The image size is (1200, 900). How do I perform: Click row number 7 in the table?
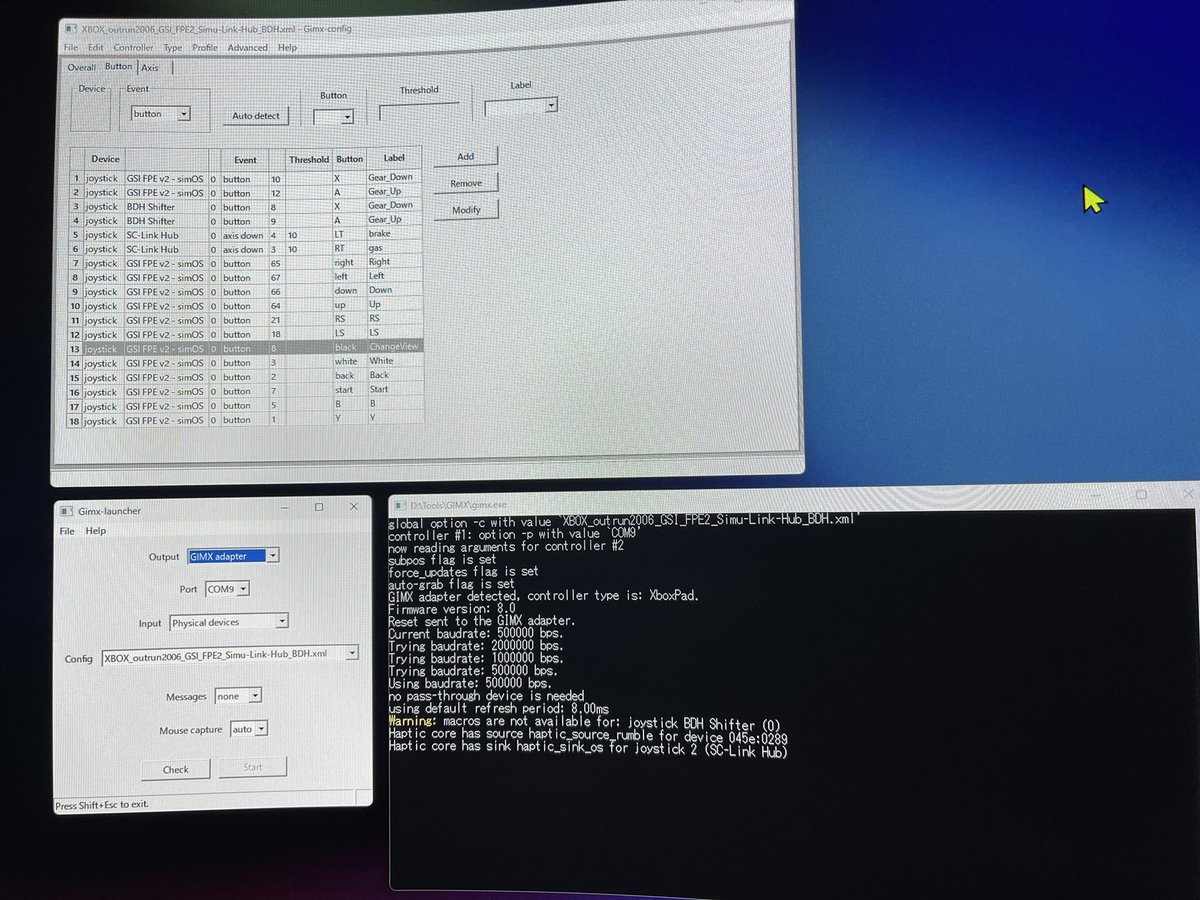76,264
